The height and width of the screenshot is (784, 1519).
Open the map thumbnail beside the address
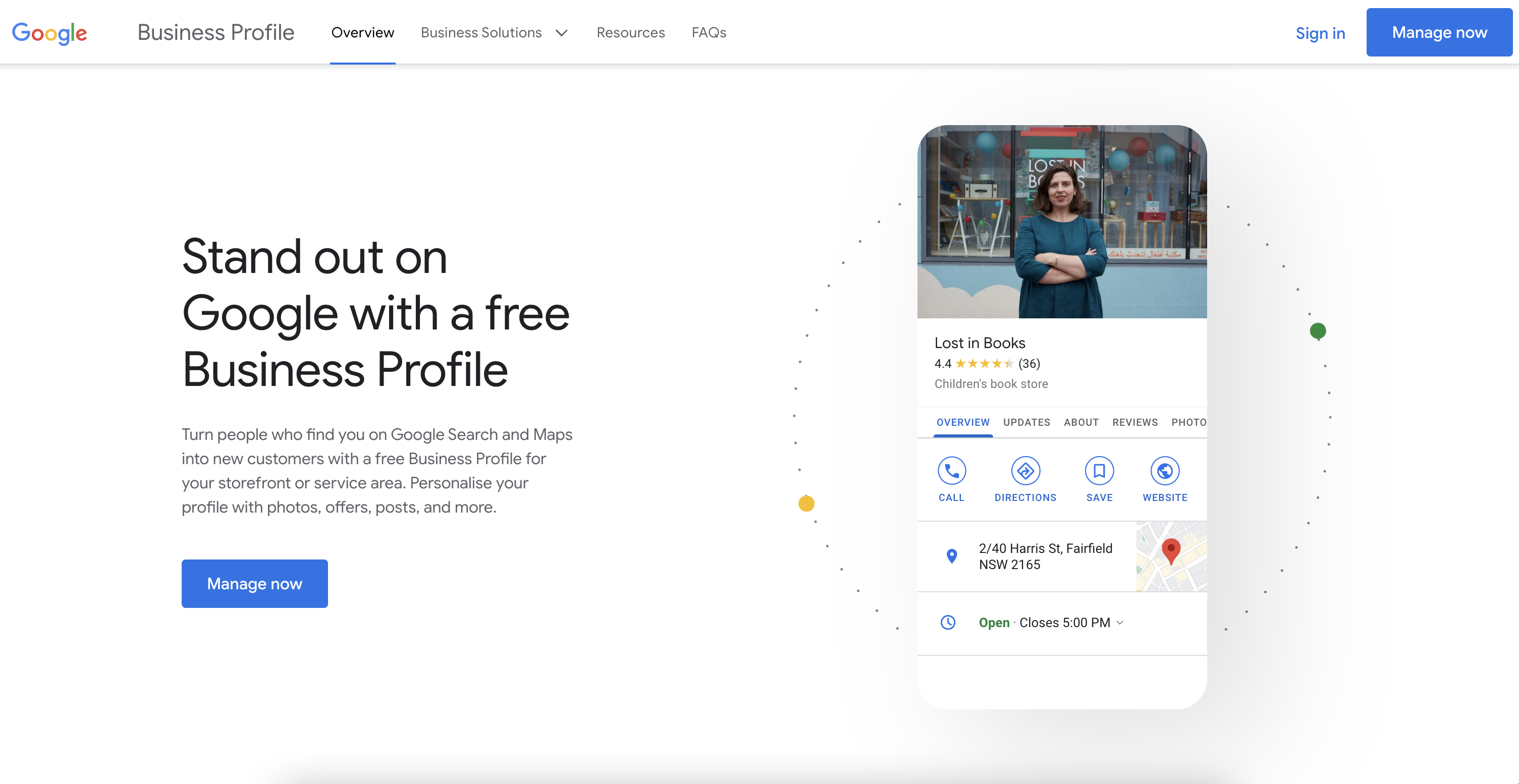pyautogui.click(x=1170, y=556)
